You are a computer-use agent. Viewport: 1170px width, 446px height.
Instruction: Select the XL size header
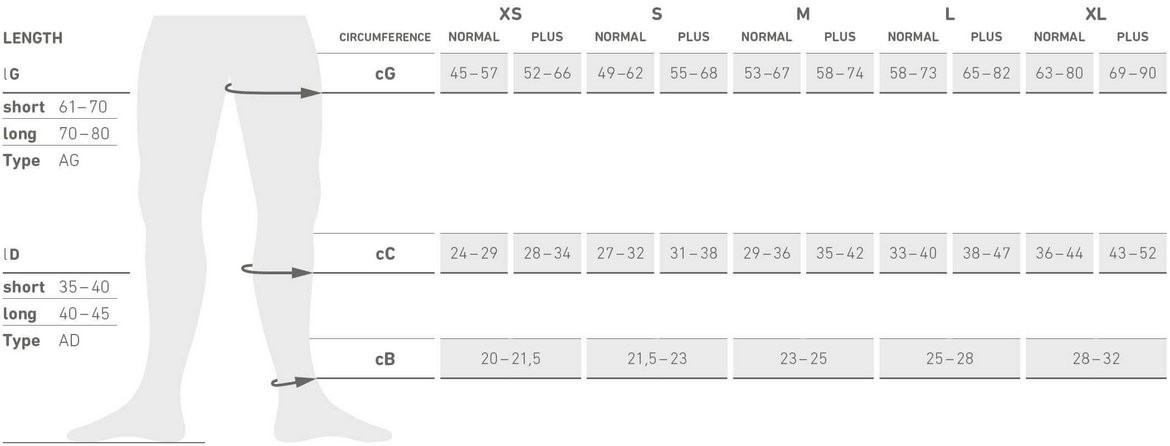click(1095, 15)
